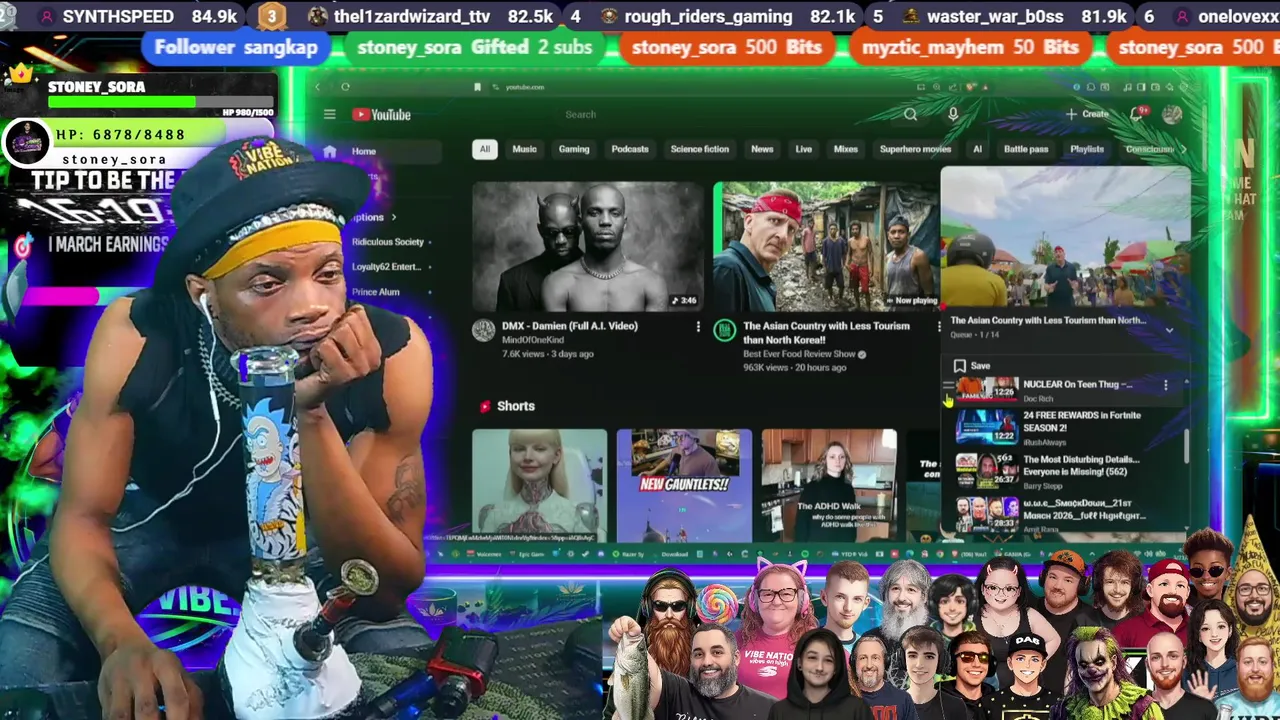Open Best Ever Food Review Show channel name

[x=799, y=354]
